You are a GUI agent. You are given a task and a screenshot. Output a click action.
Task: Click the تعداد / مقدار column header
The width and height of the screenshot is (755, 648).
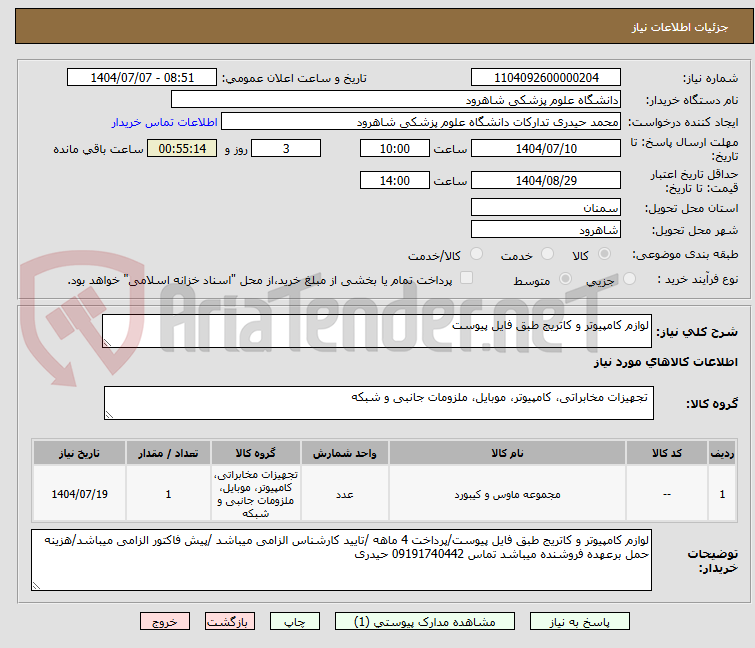pyautogui.click(x=168, y=453)
